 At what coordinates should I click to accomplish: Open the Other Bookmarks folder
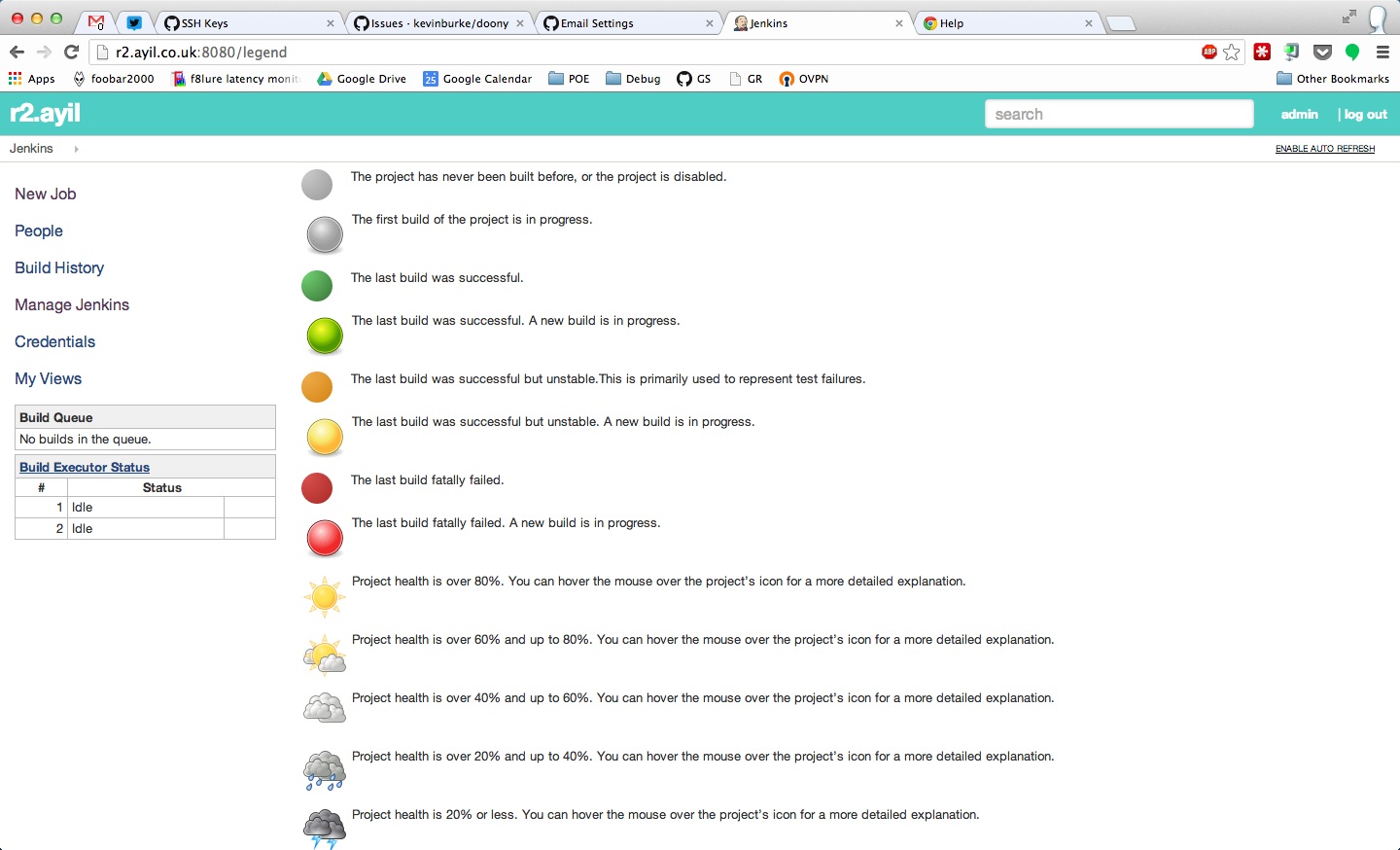coord(1333,79)
